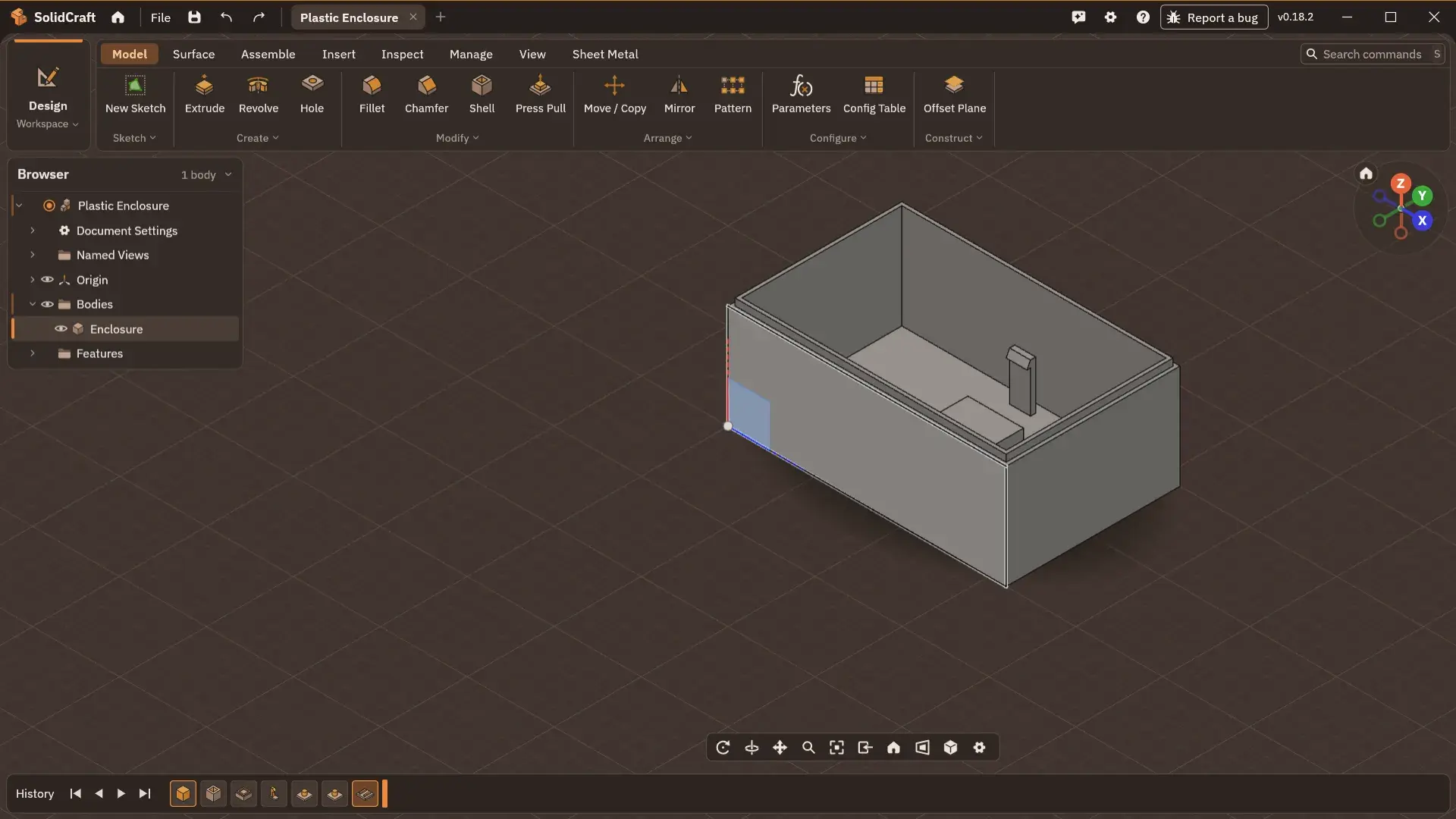This screenshot has height=819, width=1456.
Task: Start a New Sketch
Action: point(135,94)
